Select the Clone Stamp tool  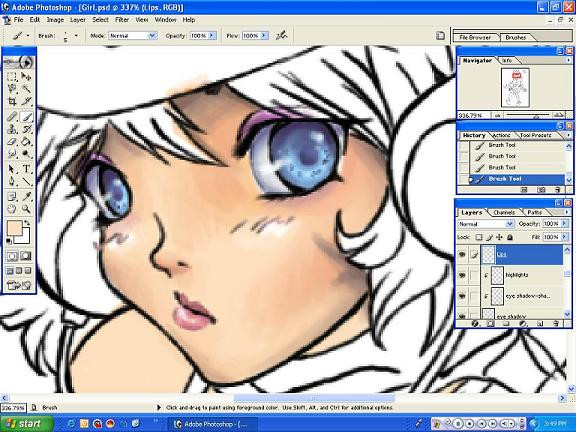12,129
